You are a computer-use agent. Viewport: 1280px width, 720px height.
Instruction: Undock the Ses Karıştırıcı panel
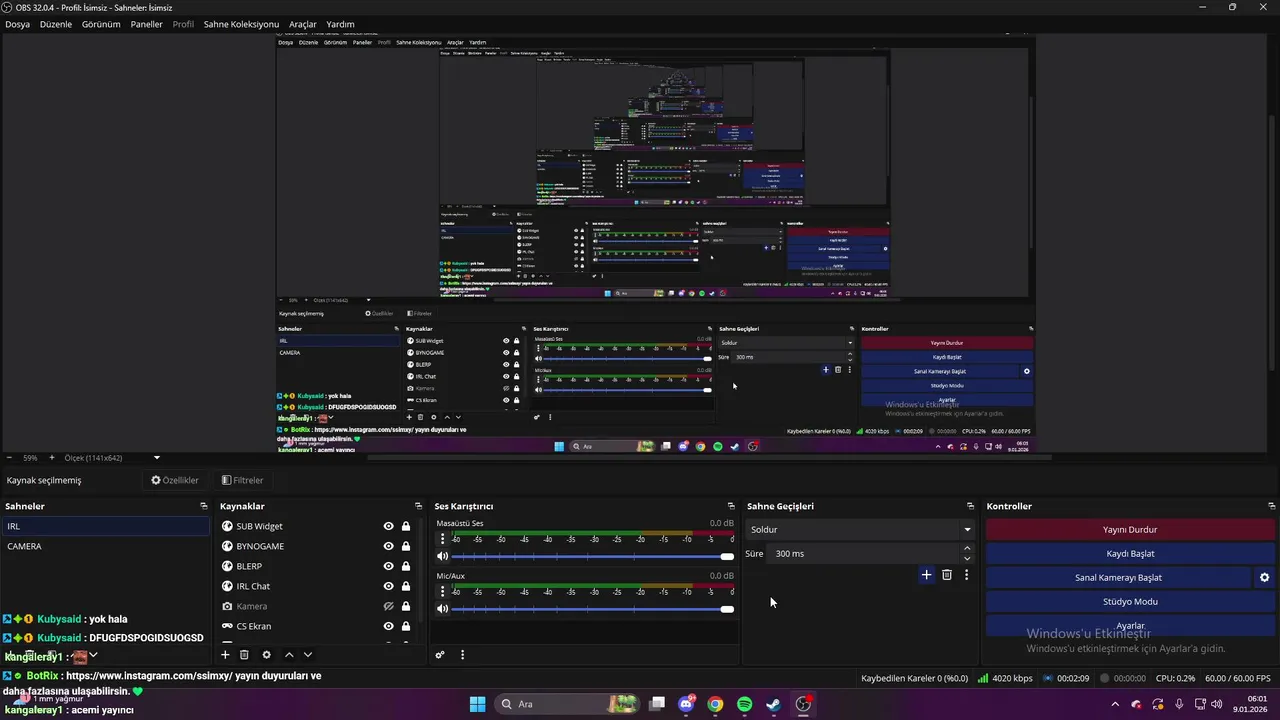click(731, 506)
